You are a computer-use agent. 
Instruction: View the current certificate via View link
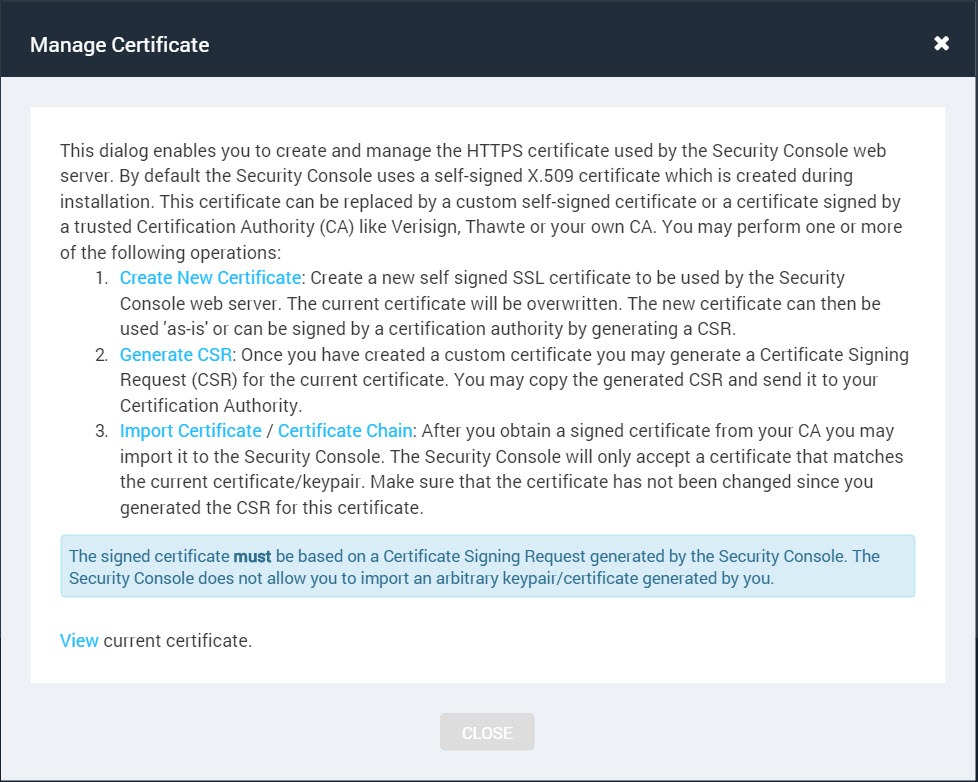(79, 640)
